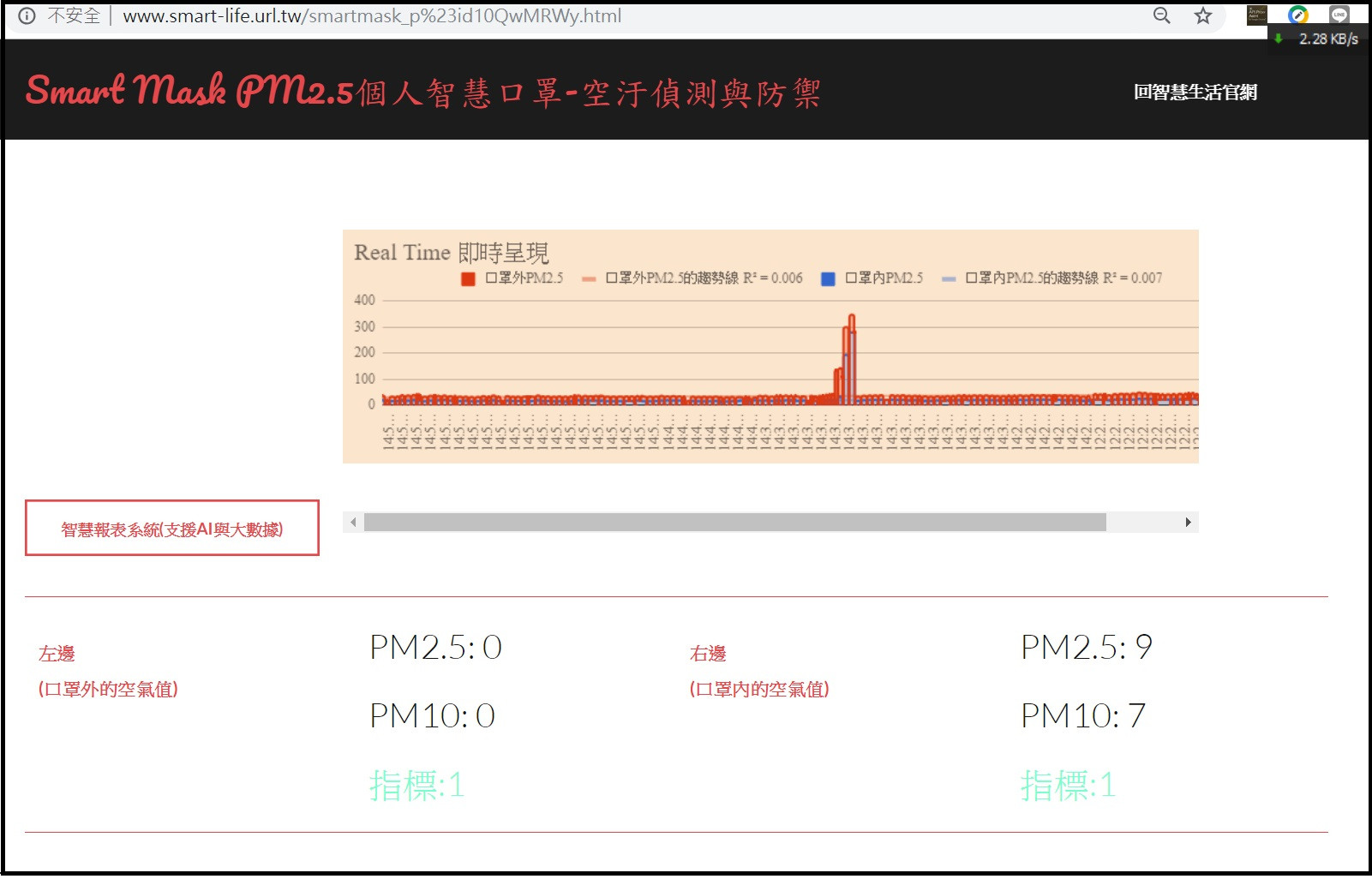Image resolution: width=1372 pixels, height=879 pixels.
Task: Open the LINE extension icon
Action: pos(1339,15)
